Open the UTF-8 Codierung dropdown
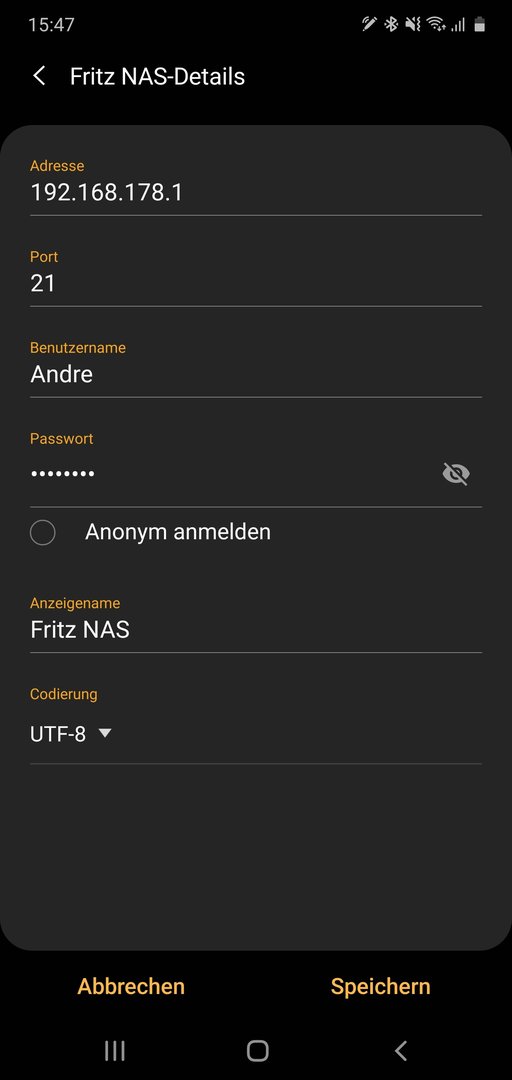512x1080 pixels. [x=70, y=734]
